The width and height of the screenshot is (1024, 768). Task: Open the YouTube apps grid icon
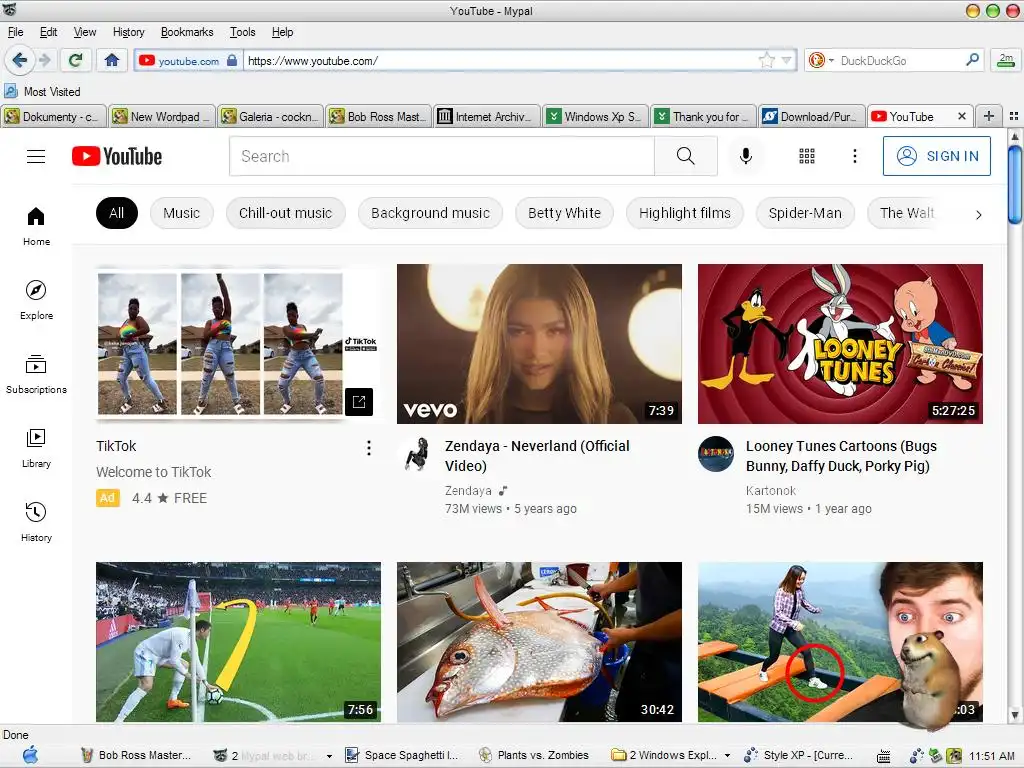pyautogui.click(x=807, y=156)
